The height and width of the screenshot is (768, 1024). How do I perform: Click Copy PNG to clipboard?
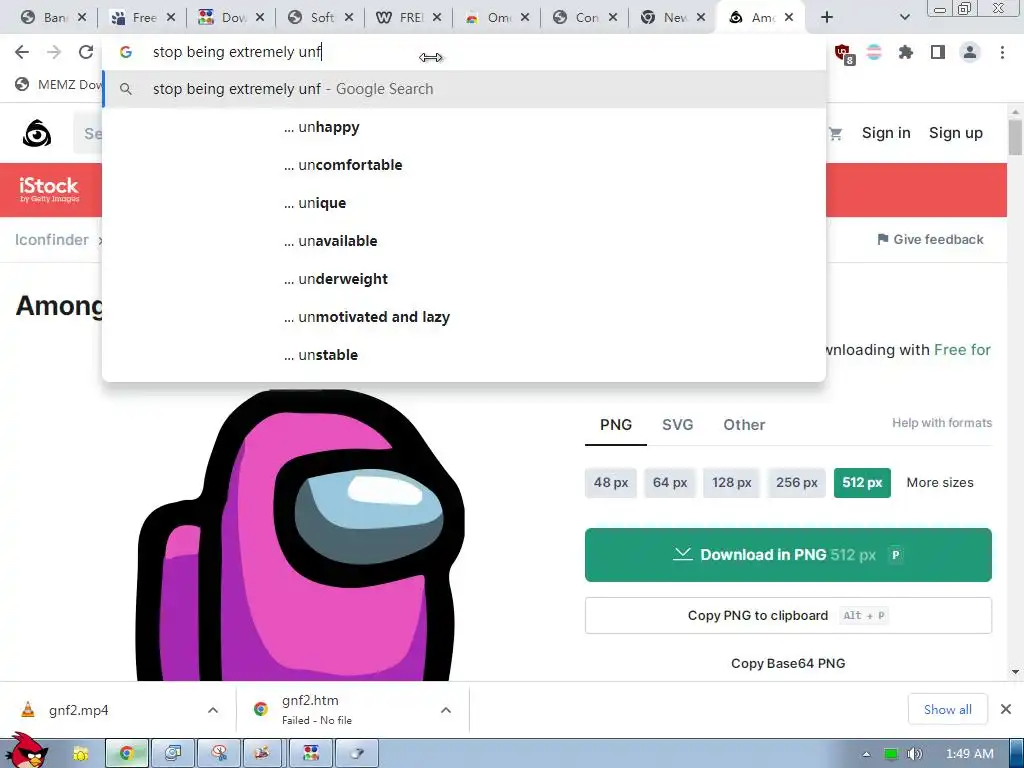pos(788,615)
